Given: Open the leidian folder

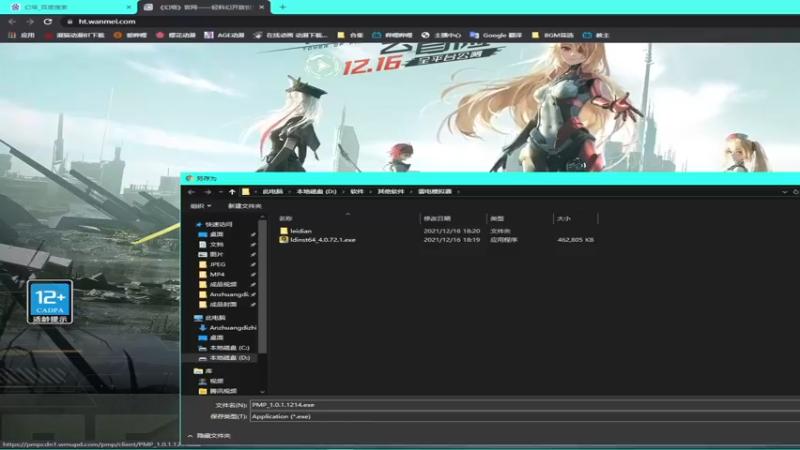Looking at the screenshot, I should [x=301, y=231].
